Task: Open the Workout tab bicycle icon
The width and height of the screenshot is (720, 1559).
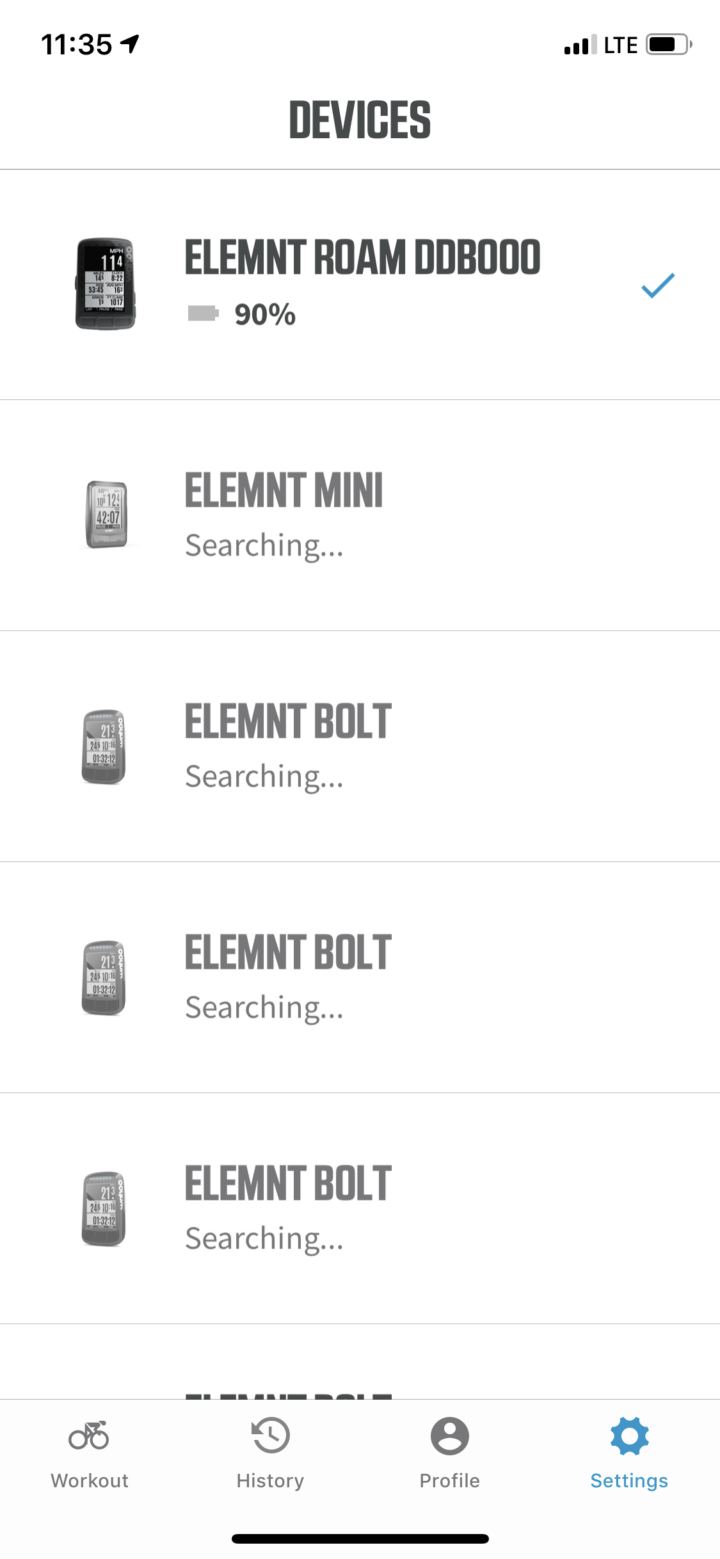Action: click(89, 1437)
